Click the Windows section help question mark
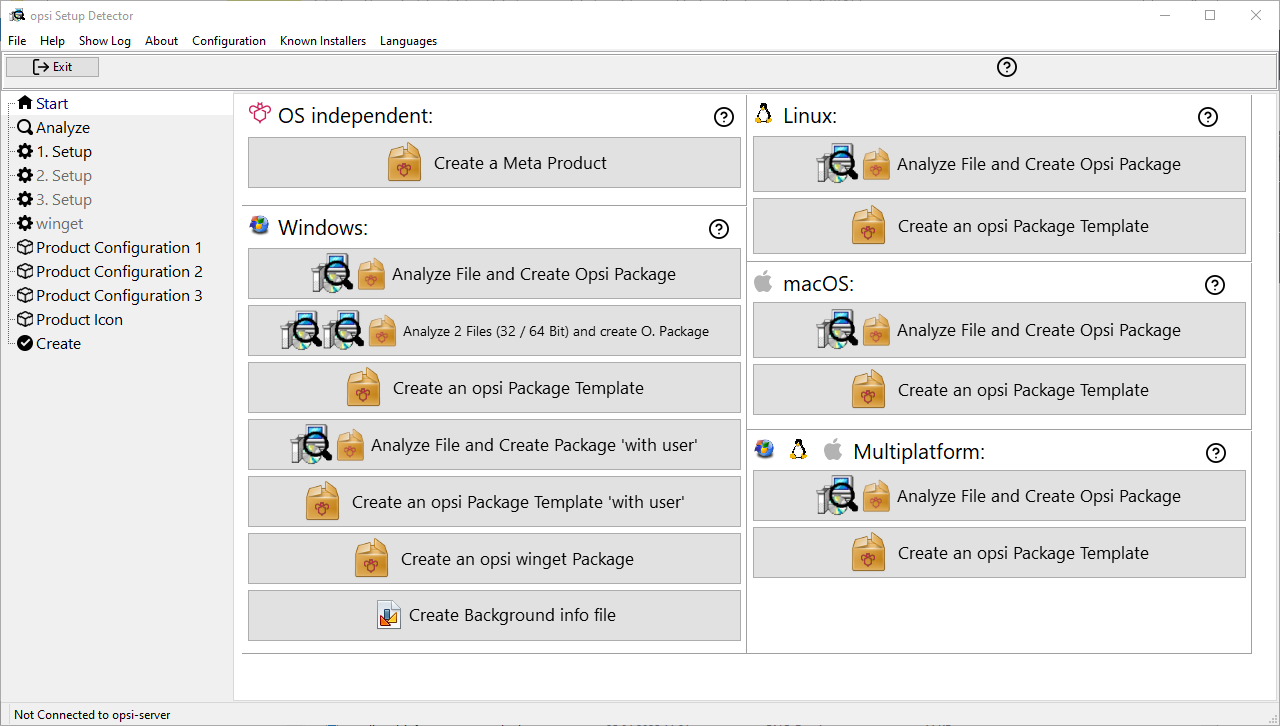 click(x=718, y=229)
